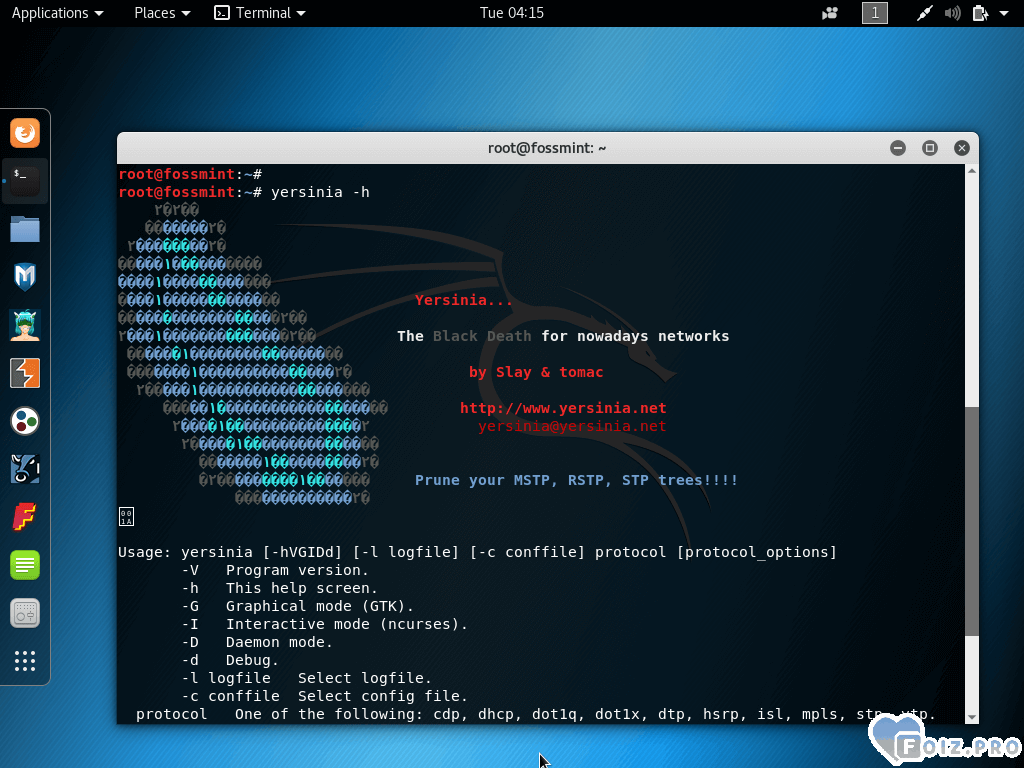The height and width of the screenshot is (768, 1024).
Task: Open the Terminal app menu in top bar
Action: [x=261, y=13]
